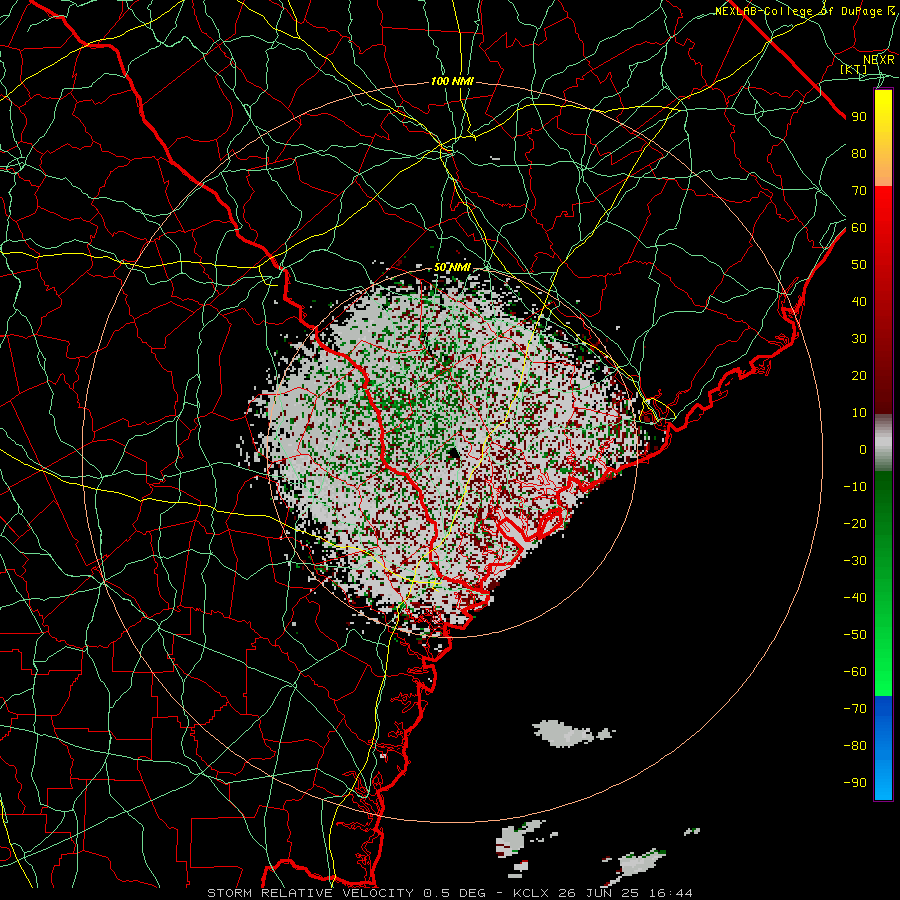Click the bright green segment near -50
This screenshot has width=900, height=900.
point(883,637)
